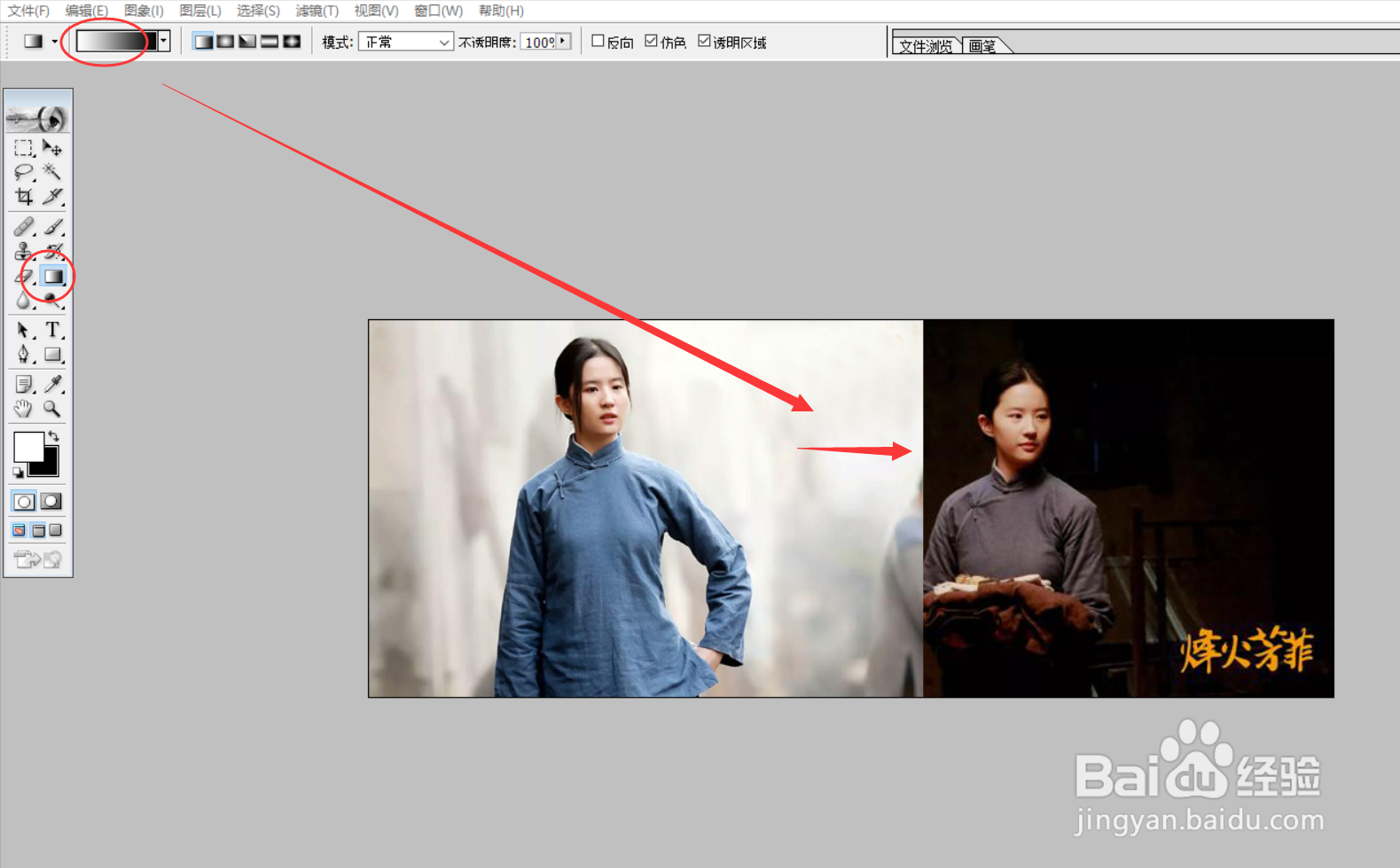Open the gradient picker dropdown arrow
Screen dimensions: 1400x868
pos(163,41)
